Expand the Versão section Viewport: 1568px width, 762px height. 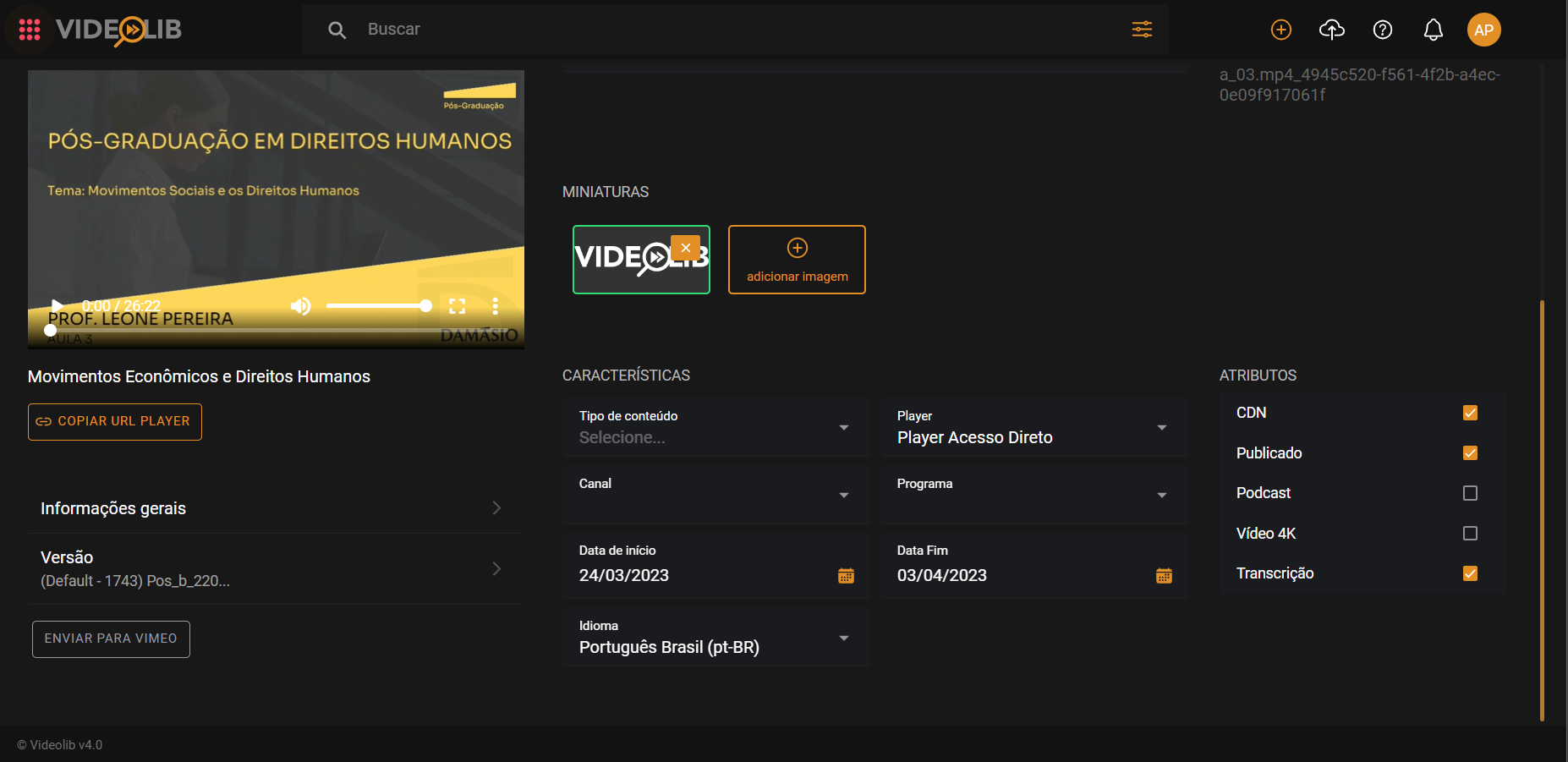tap(276, 568)
